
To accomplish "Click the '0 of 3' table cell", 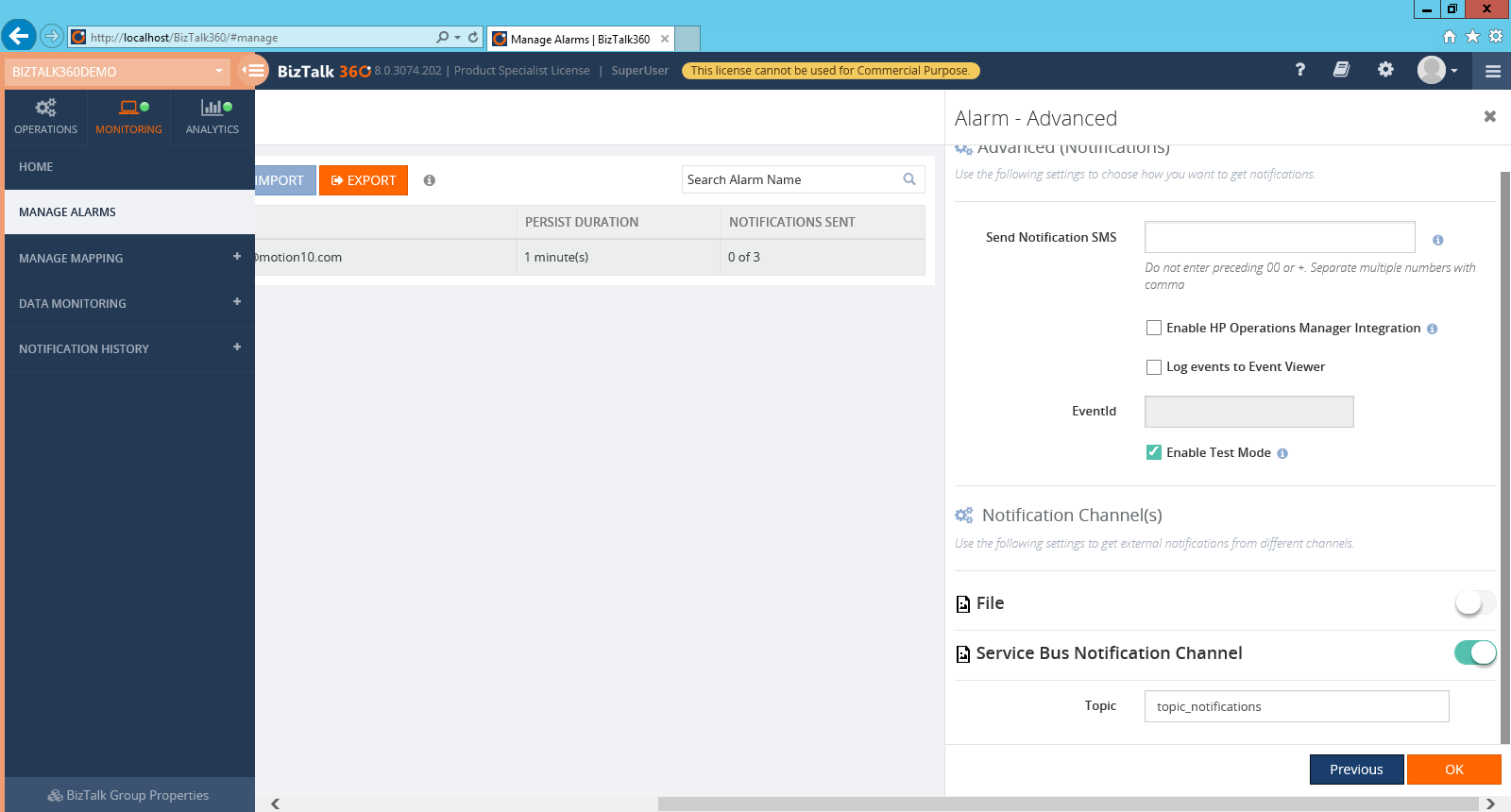I will coord(823,257).
